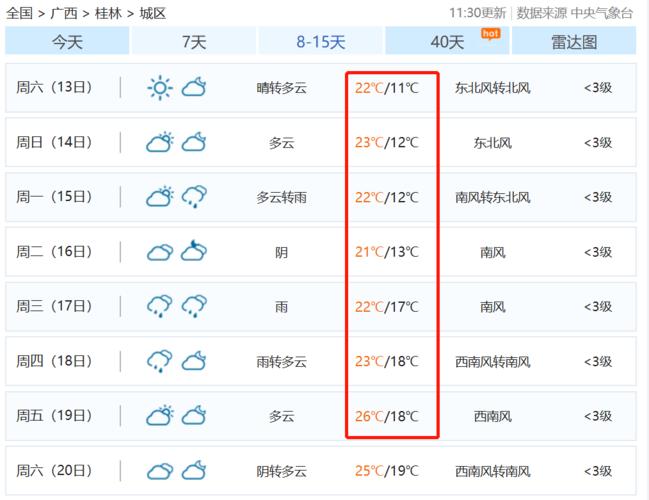649x500 pixels.
Task: Click the day overcast icon for 周二（16日）
Action: click(x=160, y=252)
